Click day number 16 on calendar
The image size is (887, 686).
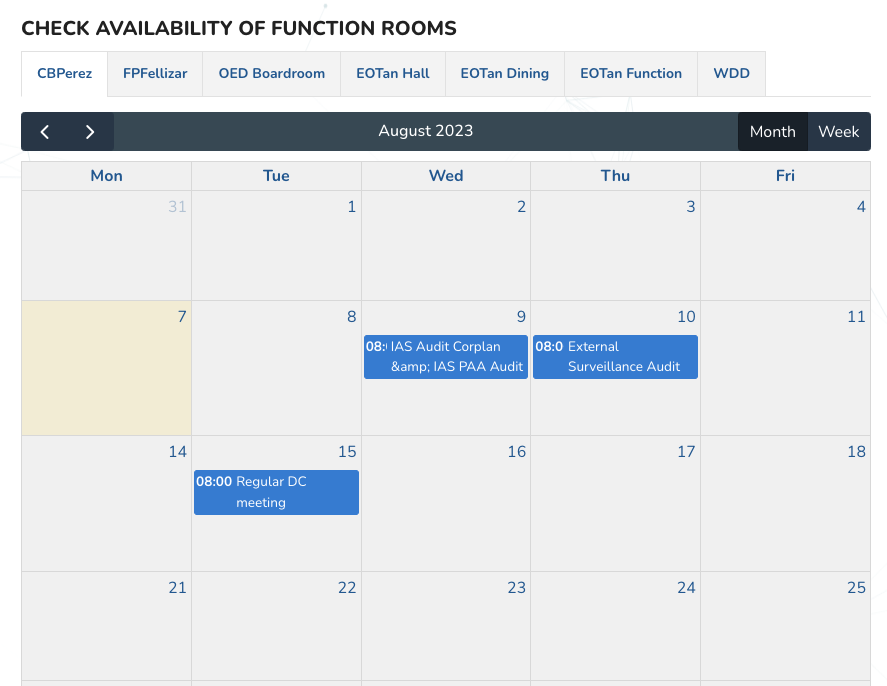516,452
